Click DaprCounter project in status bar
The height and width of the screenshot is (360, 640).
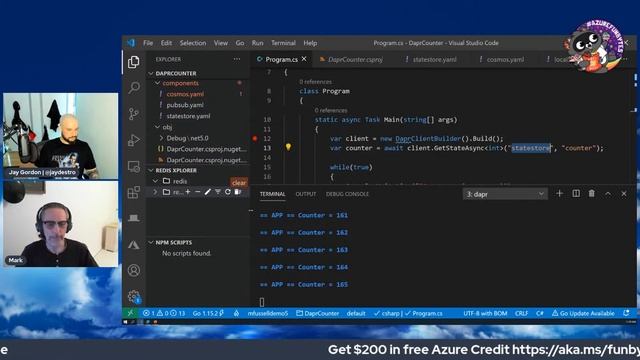tap(318, 313)
